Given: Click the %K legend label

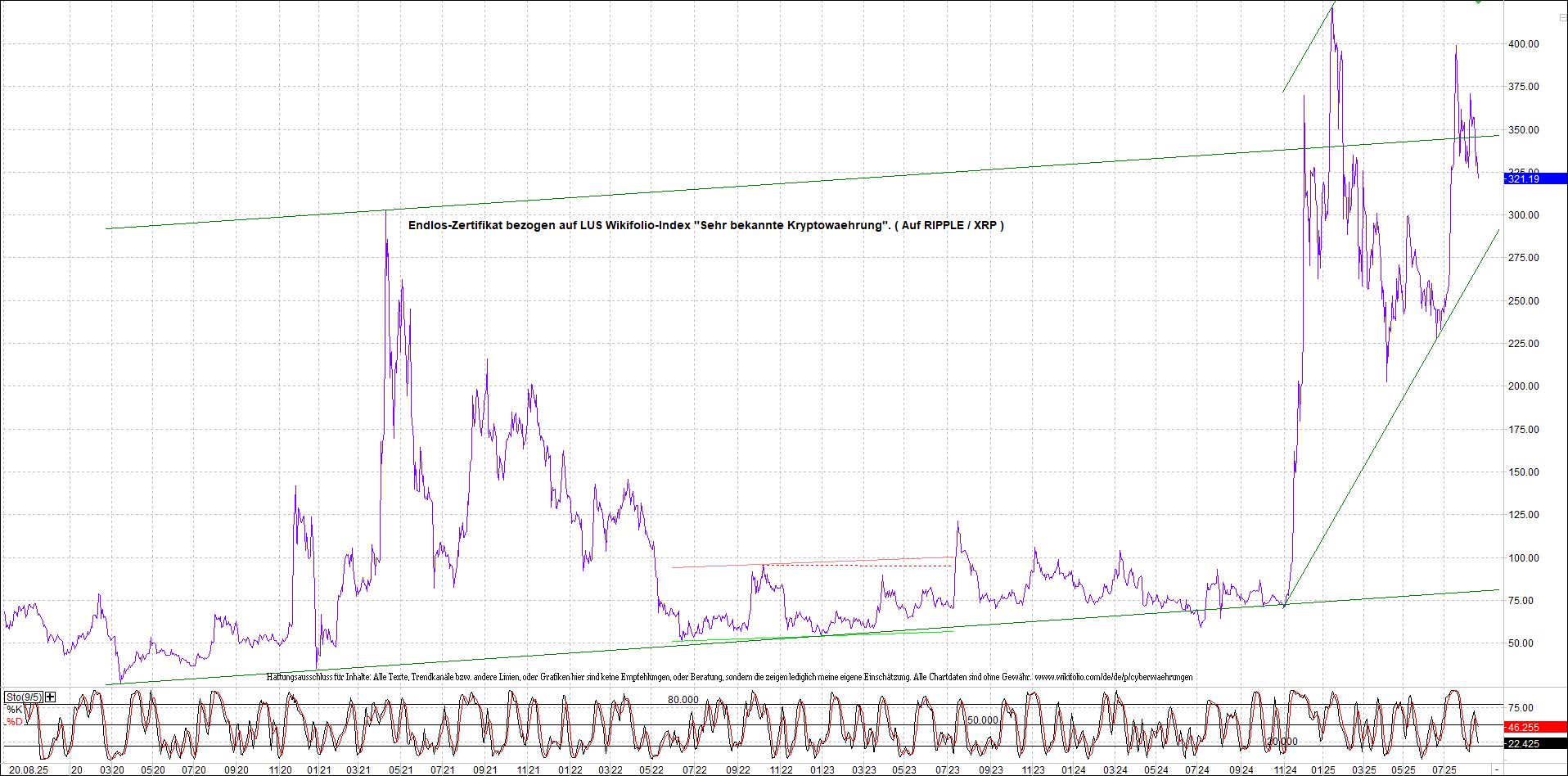Looking at the screenshot, I should coord(15,710).
